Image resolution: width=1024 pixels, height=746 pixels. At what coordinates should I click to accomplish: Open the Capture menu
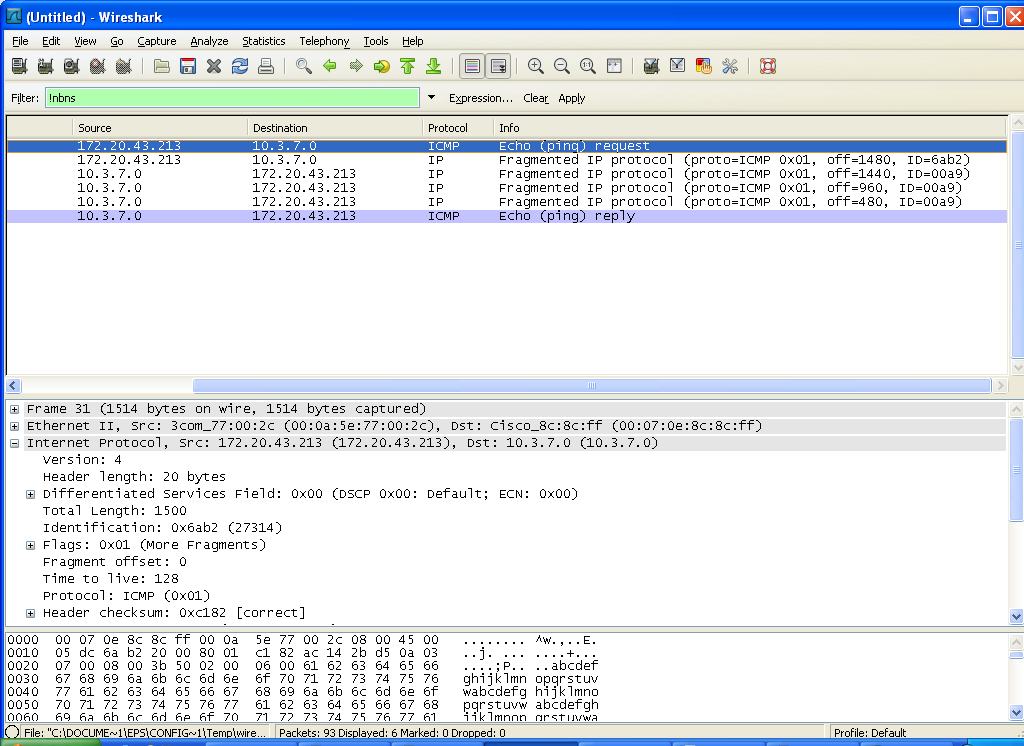coord(157,41)
